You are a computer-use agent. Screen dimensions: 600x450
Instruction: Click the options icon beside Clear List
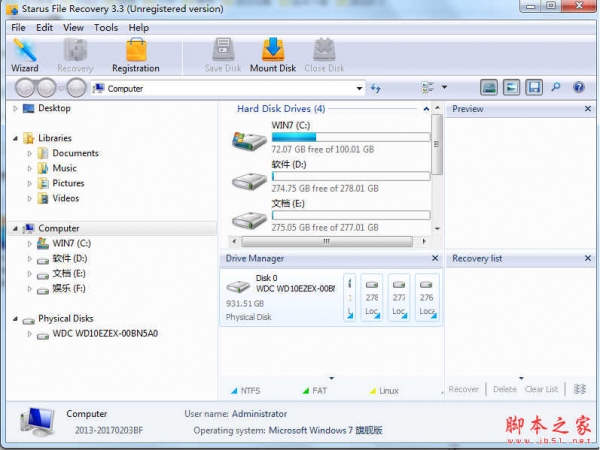[x=580, y=389]
